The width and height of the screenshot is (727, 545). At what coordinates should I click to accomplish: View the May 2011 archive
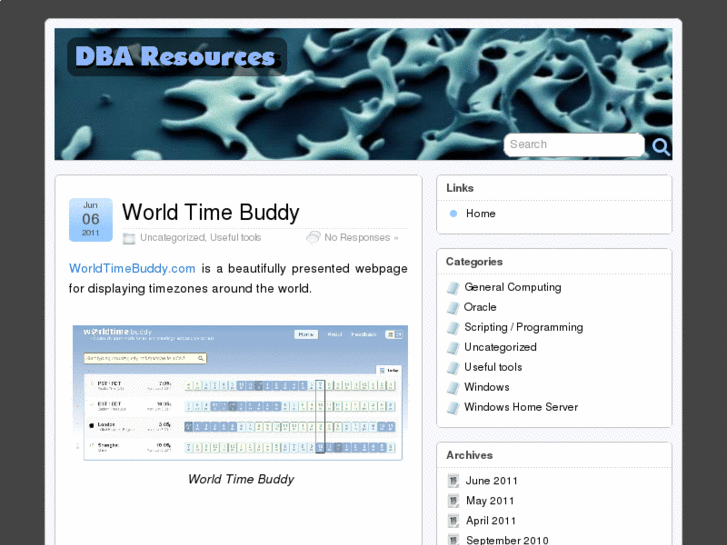[x=490, y=501]
